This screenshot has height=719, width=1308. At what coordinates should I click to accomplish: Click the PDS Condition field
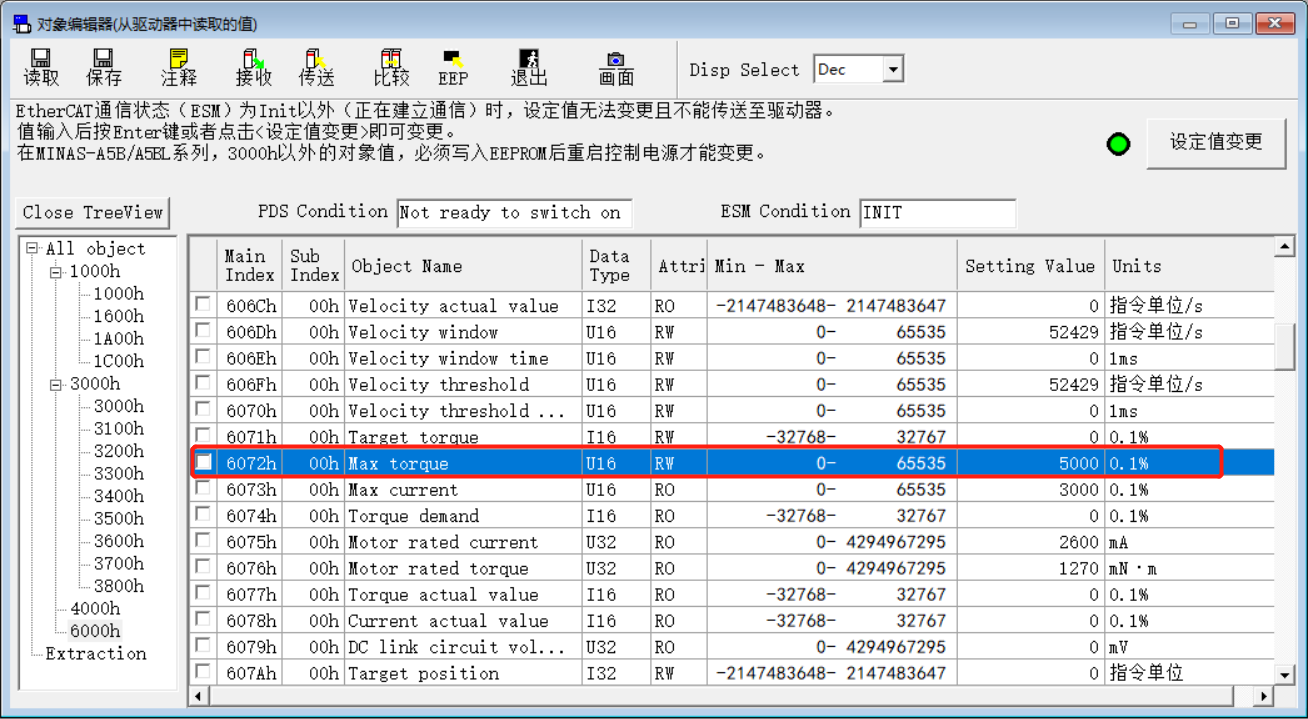pyautogui.click(x=514, y=212)
